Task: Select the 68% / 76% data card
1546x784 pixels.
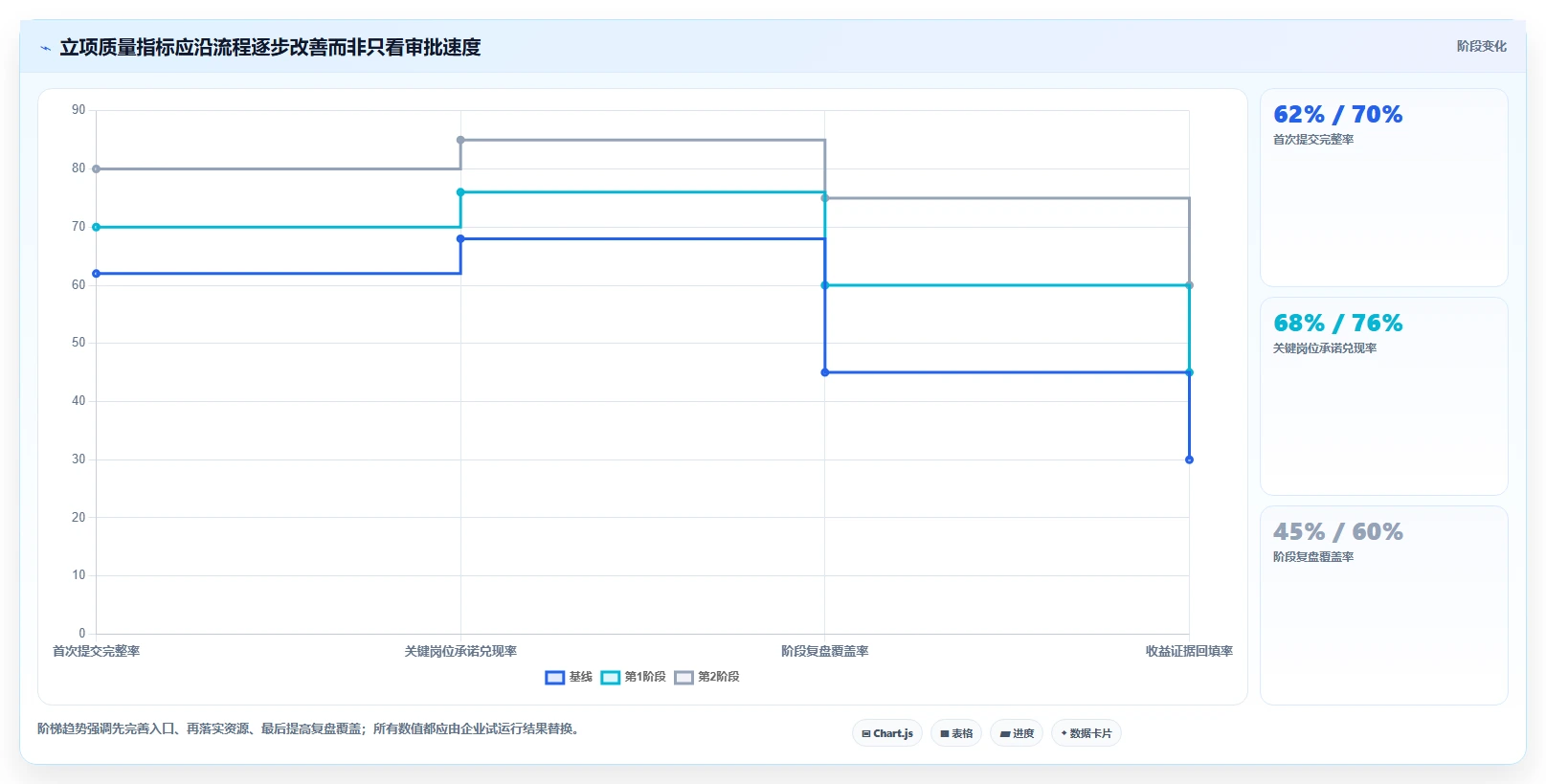Action: click(1383, 396)
